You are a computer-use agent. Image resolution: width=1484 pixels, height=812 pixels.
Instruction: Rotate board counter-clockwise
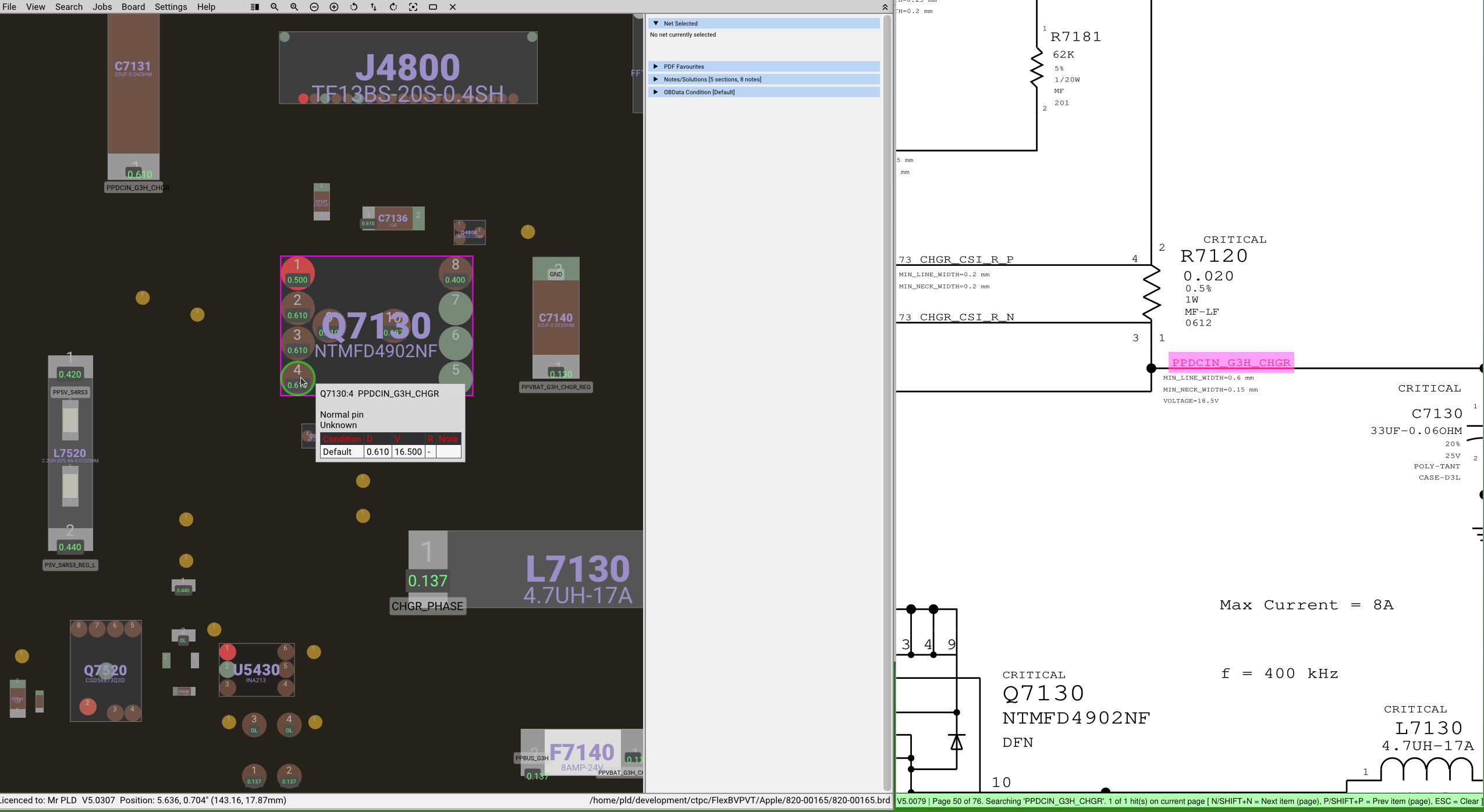coord(354,7)
